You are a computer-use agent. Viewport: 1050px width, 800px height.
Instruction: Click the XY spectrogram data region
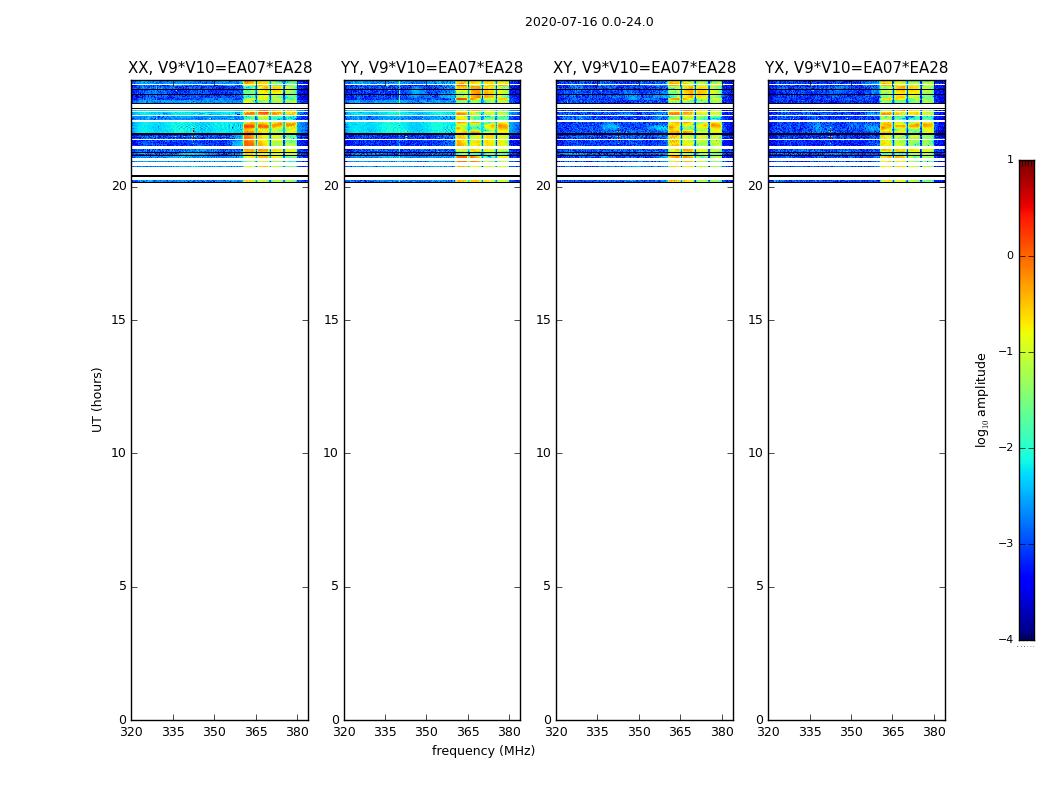click(x=644, y=131)
